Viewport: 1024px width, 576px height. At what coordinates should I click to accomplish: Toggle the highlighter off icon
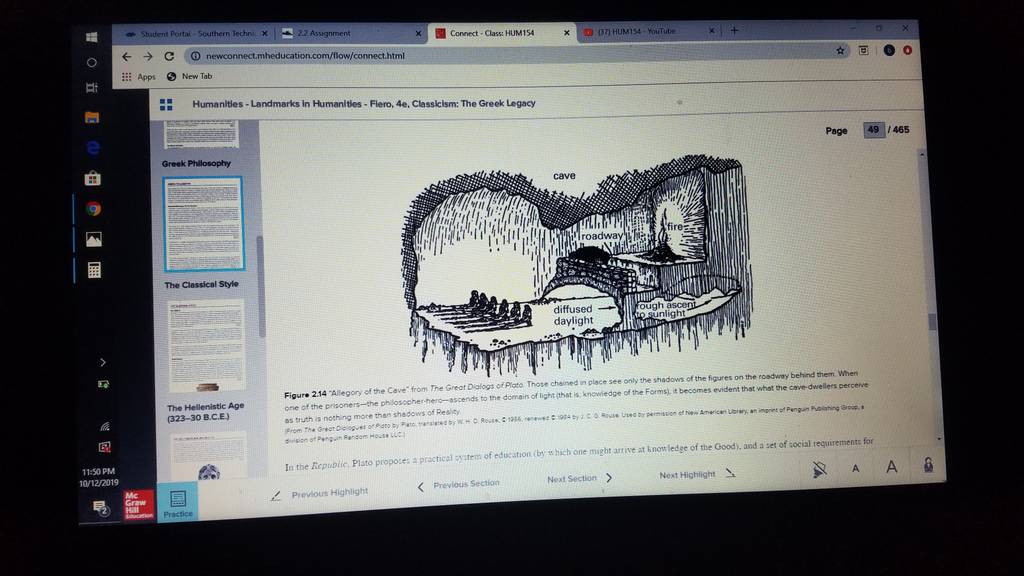pos(819,469)
